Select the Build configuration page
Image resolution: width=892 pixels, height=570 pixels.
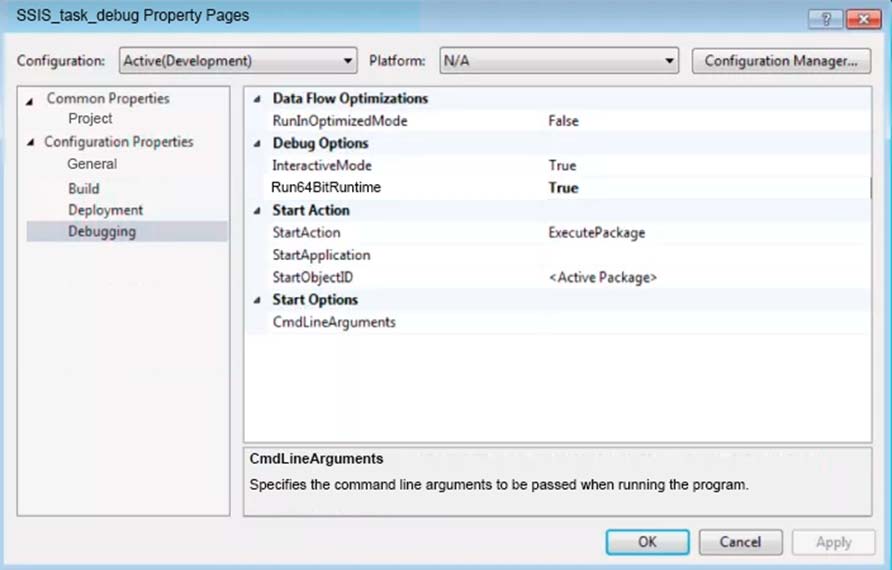tap(84, 188)
